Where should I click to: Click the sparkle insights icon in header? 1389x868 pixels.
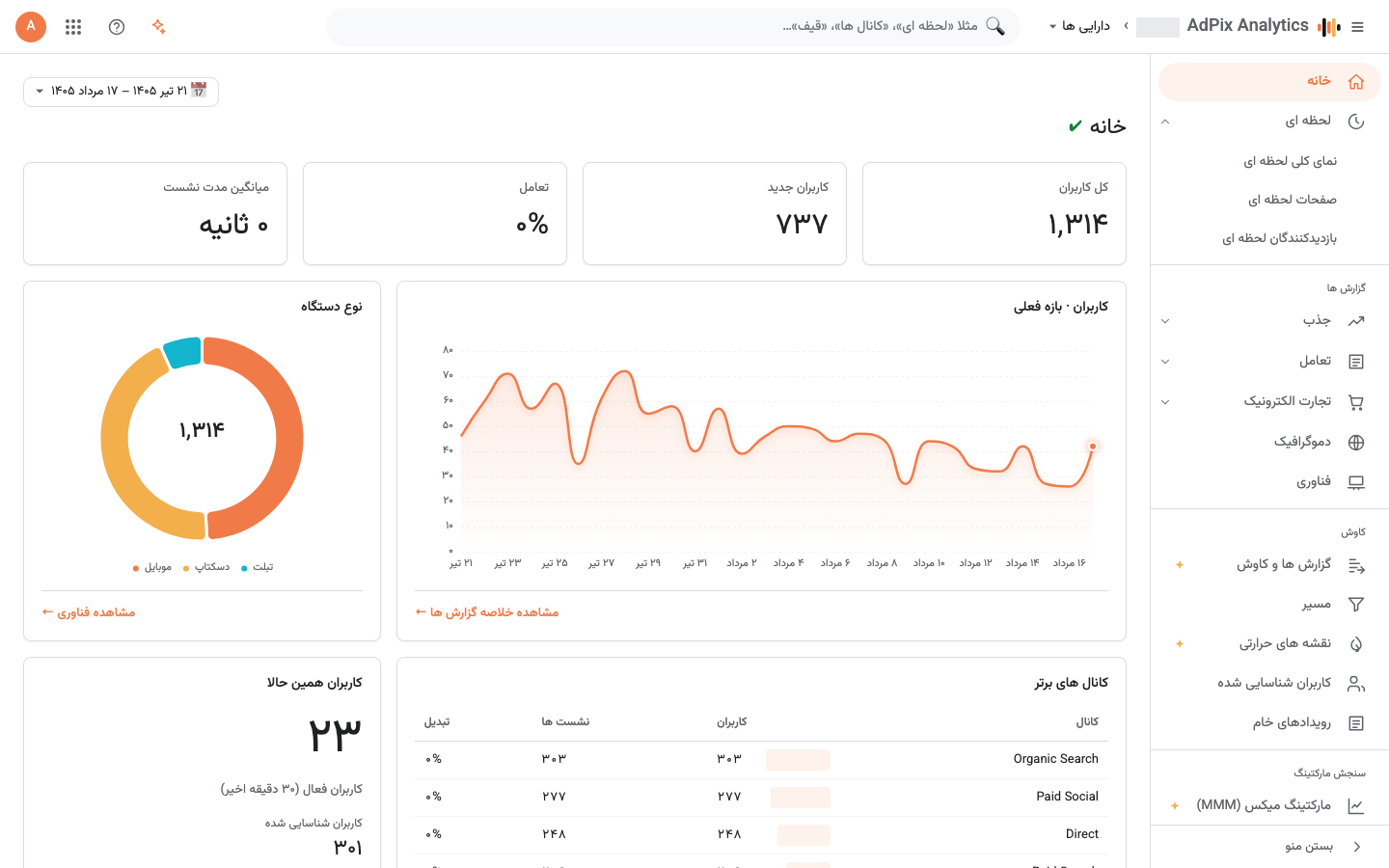159,27
